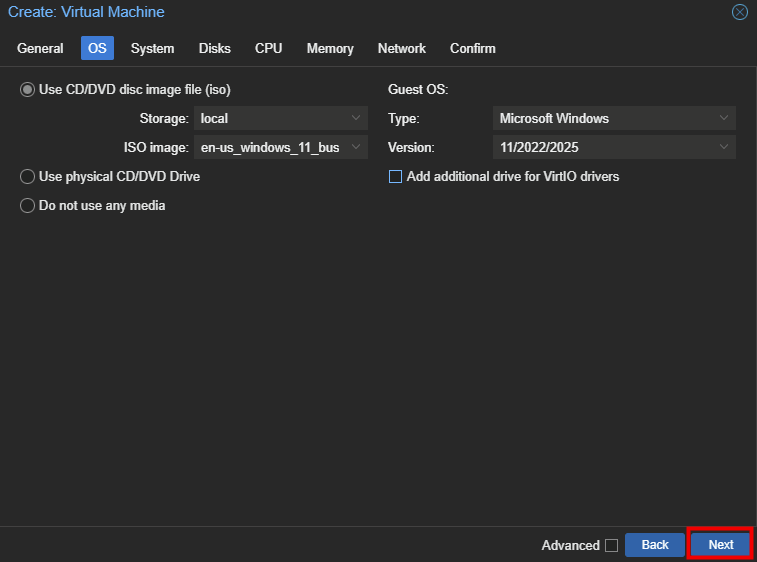Expand the Storage dropdown arrow
This screenshot has width=757, height=562.
click(x=356, y=118)
